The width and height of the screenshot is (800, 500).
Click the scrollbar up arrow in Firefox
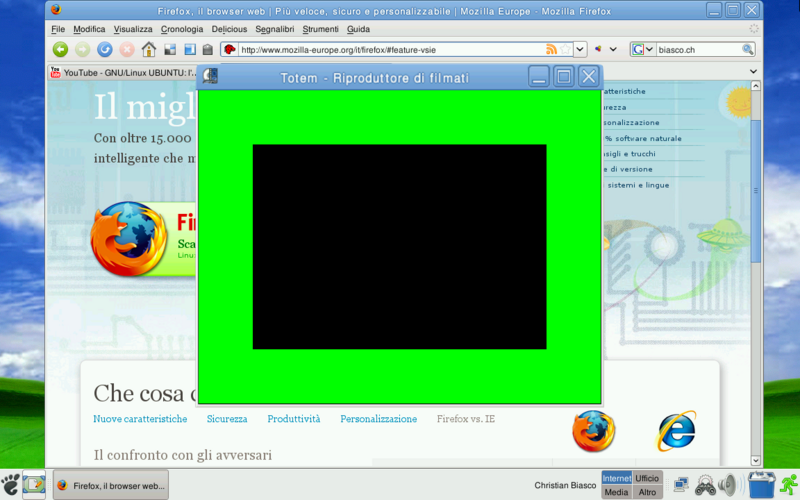click(x=756, y=86)
